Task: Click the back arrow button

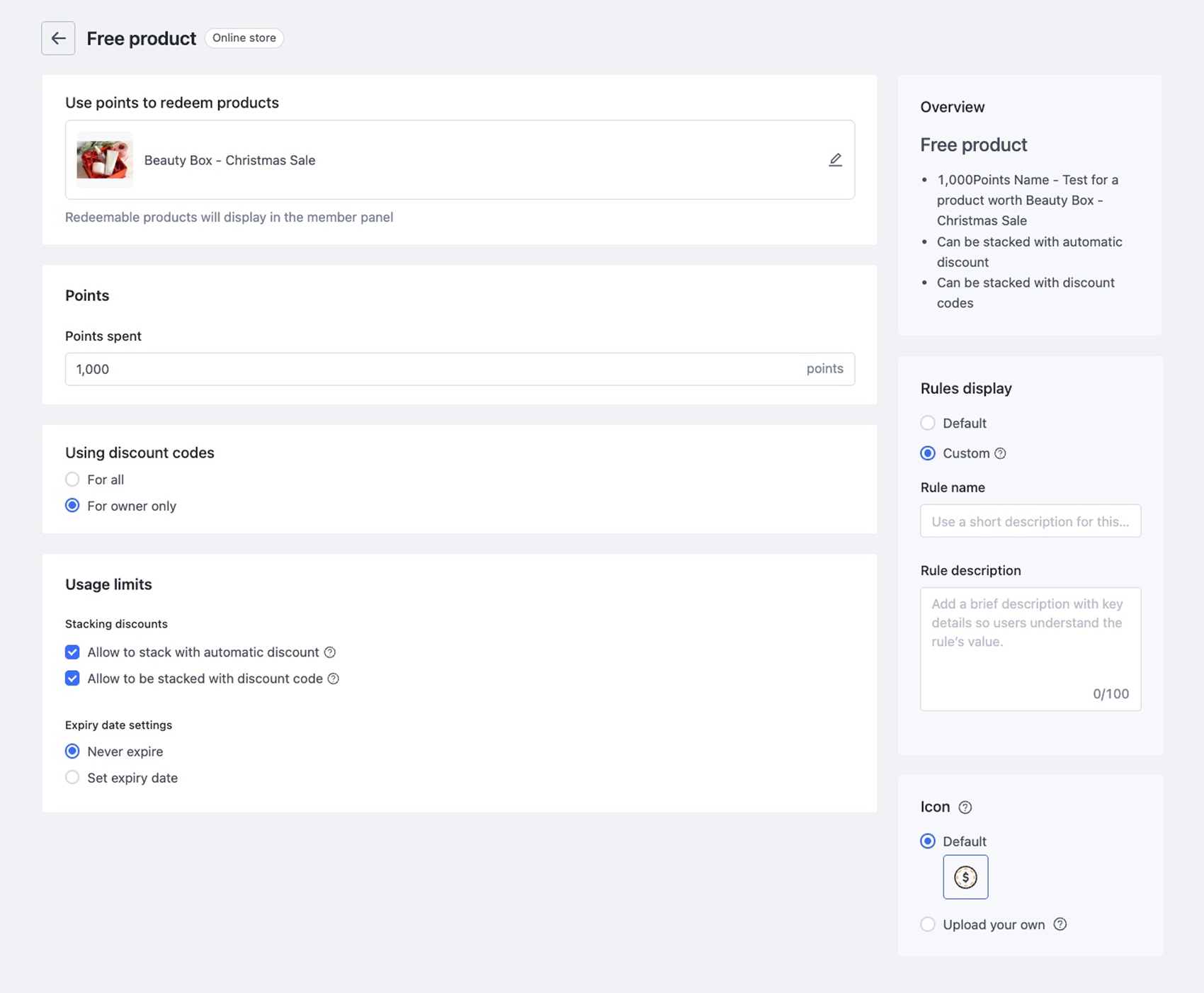Action: 58,38
